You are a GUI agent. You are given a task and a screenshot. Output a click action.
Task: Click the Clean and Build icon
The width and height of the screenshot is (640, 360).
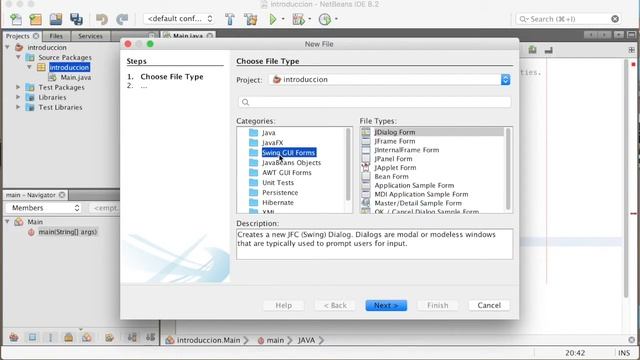[x=251, y=19]
